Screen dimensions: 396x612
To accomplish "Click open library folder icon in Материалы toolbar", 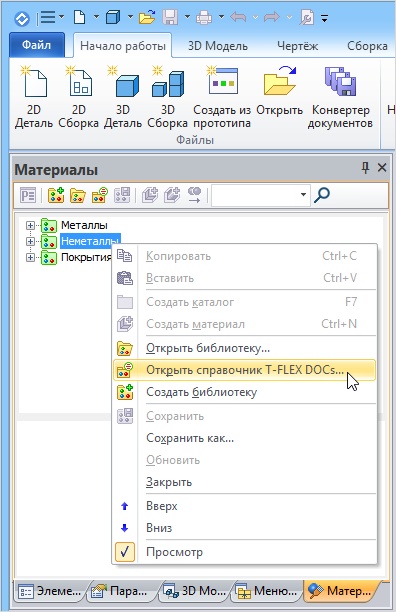I will pos(78,195).
